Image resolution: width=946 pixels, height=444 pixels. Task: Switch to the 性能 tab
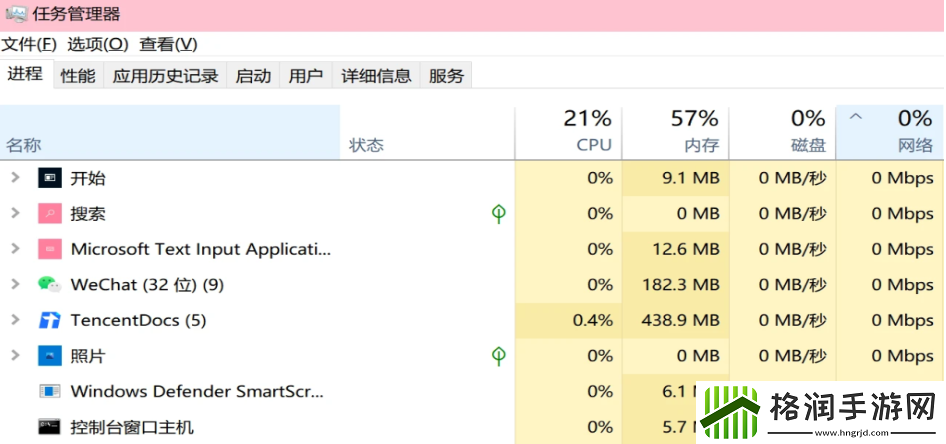click(x=78, y=76)
